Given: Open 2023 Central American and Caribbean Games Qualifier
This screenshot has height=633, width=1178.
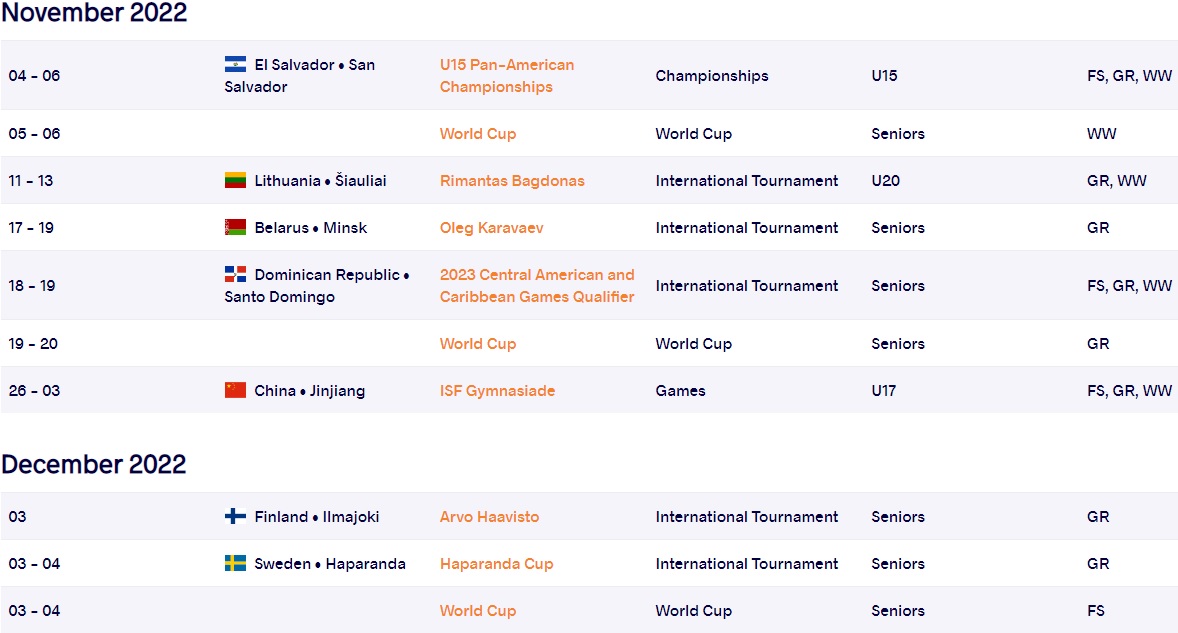Looking at the screenshot, I should (537, 286).
